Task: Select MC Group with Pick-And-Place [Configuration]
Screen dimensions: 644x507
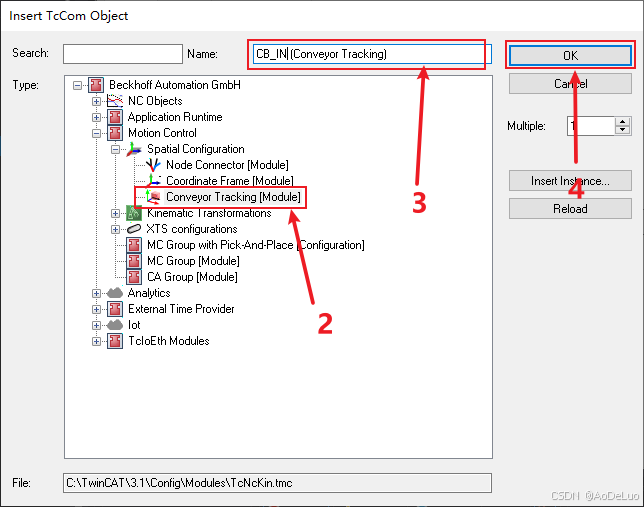Action: click(x=255, y=245)
